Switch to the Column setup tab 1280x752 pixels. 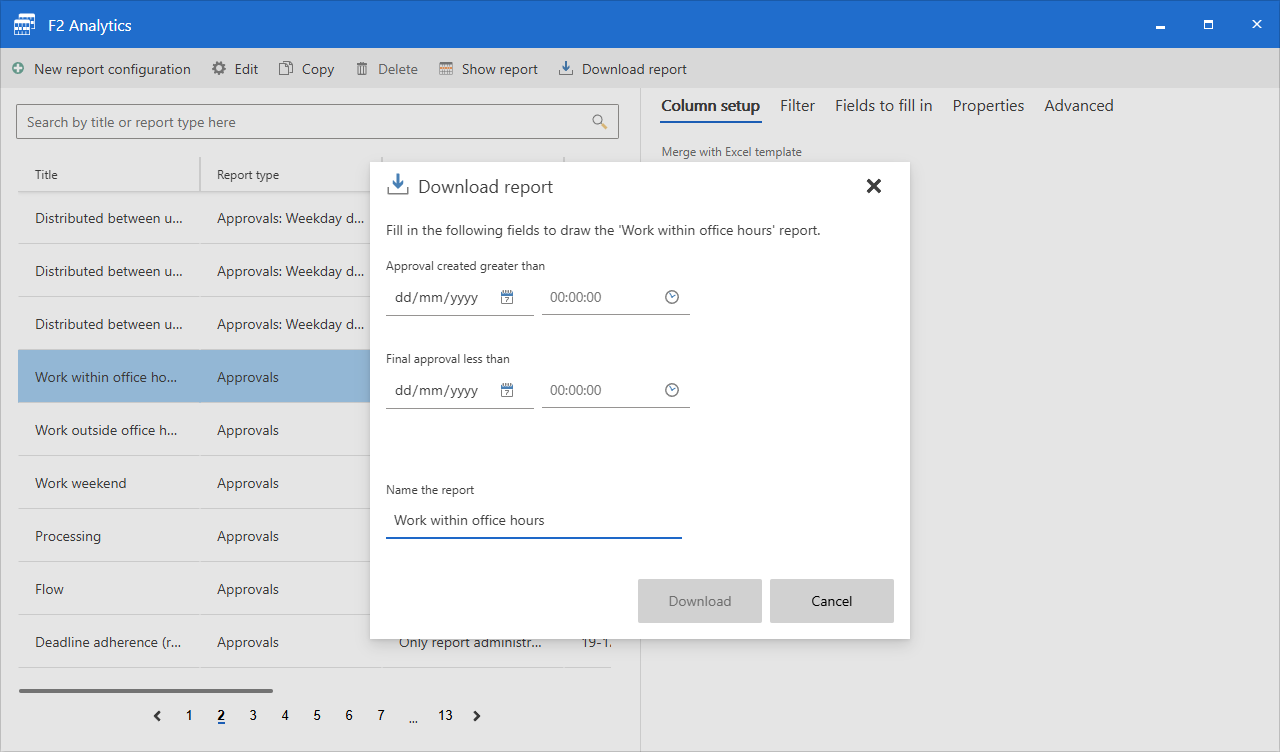pos(711,106)
